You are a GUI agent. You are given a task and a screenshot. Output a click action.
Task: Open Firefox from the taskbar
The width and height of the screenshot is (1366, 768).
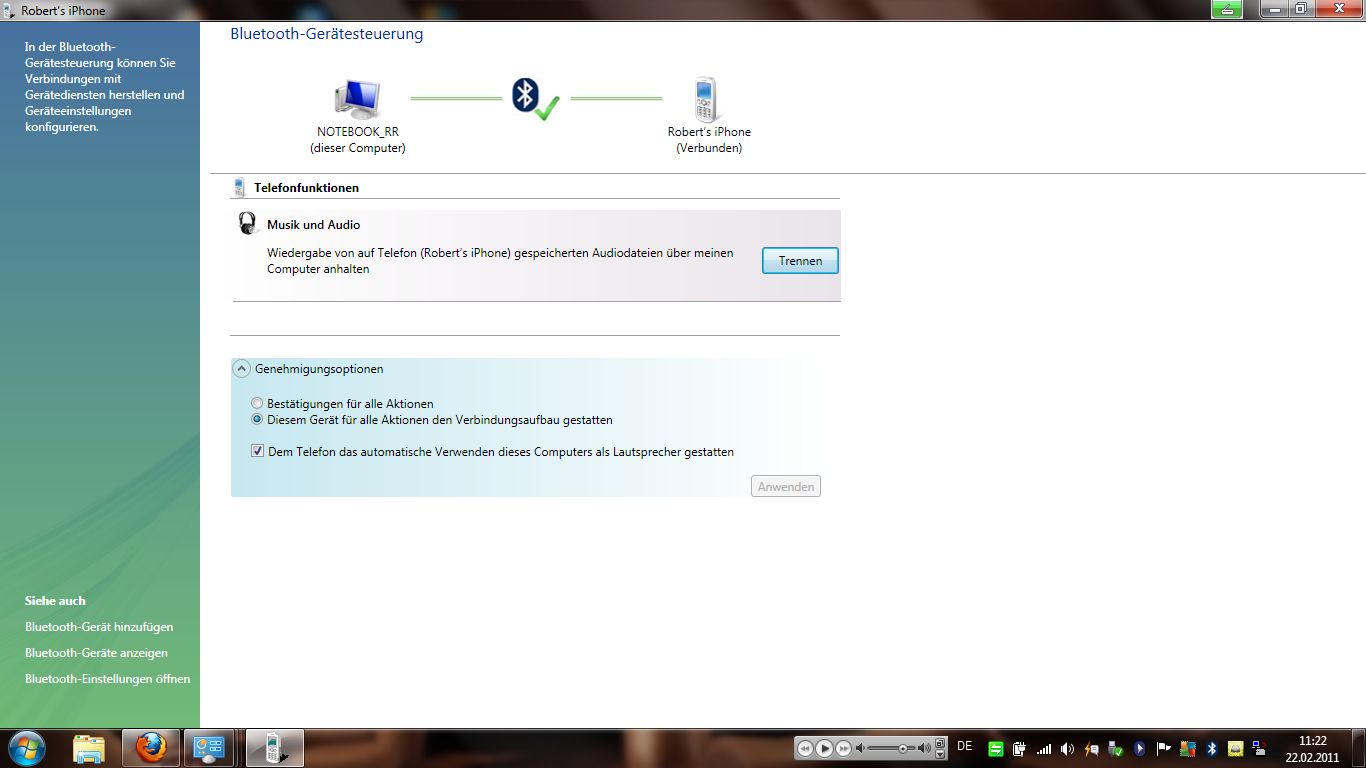(x=151, y=748)
